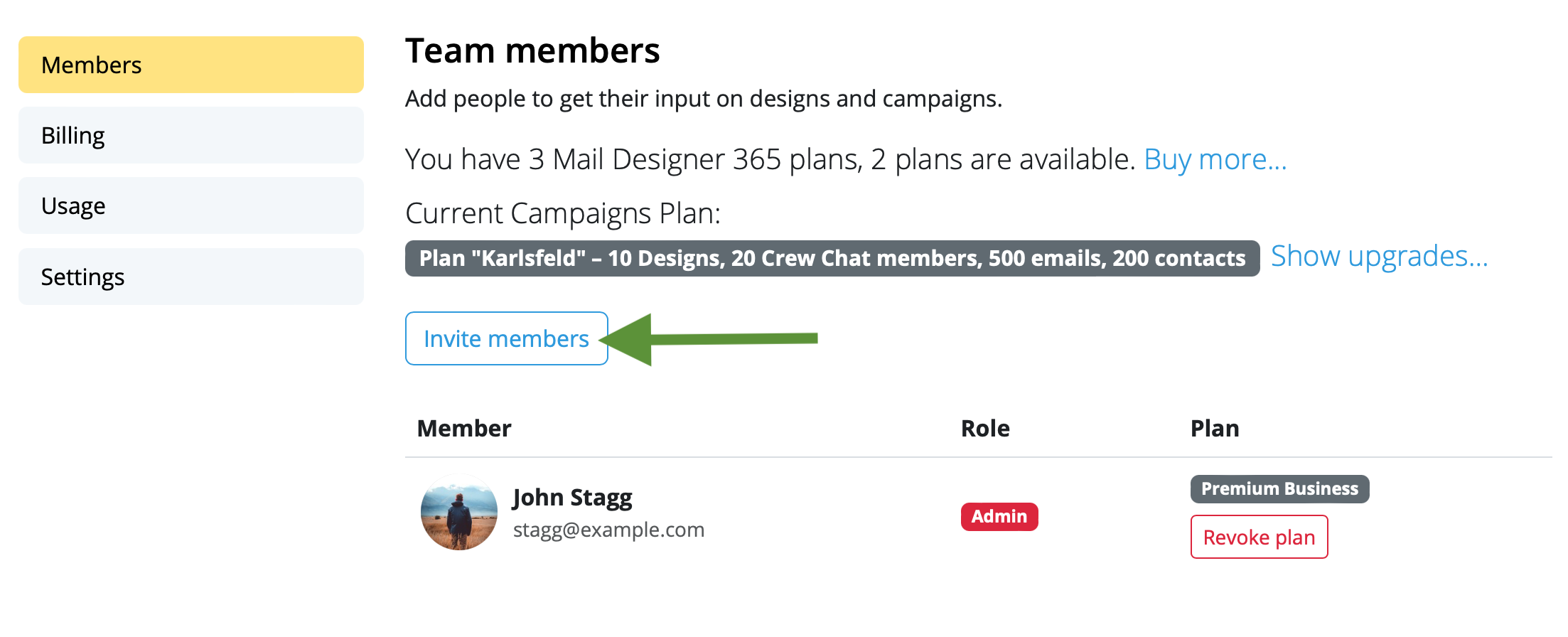Go to the Usage section
Image resolution: width=1568 pixels, height=637 pixels.
(x=191, y=205)
